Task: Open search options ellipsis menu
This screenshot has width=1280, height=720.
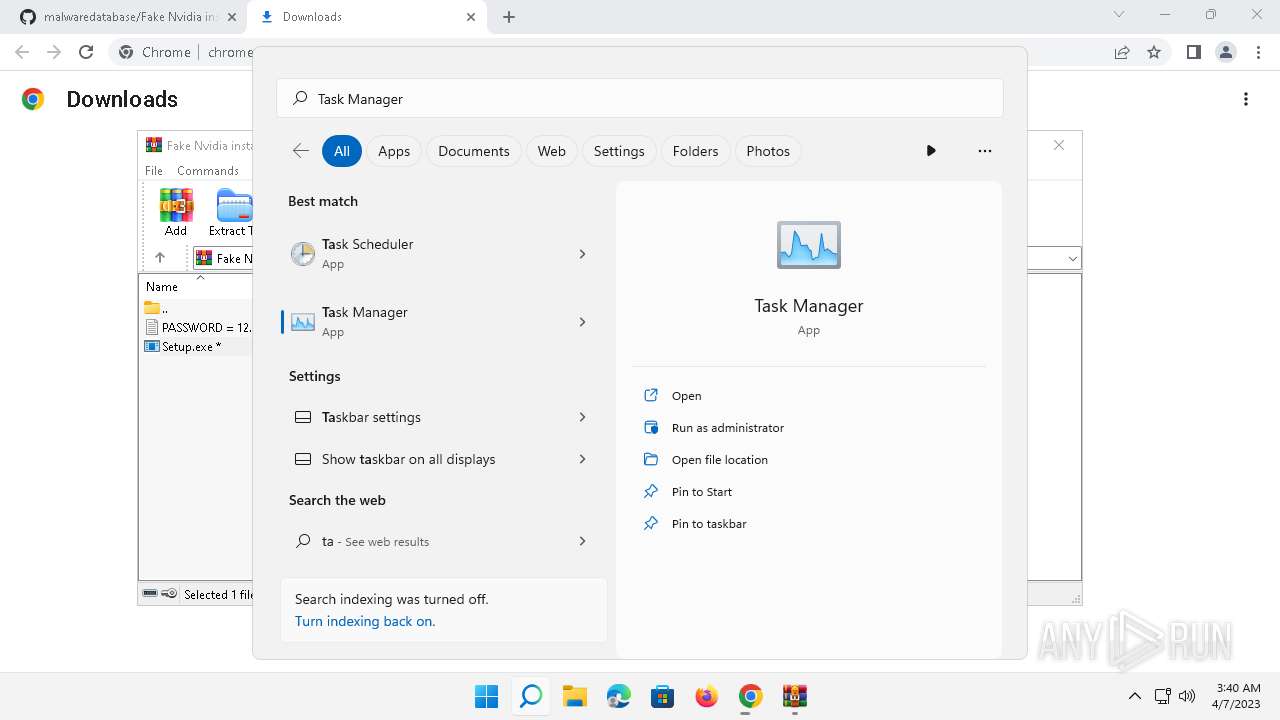Action: 985,151
